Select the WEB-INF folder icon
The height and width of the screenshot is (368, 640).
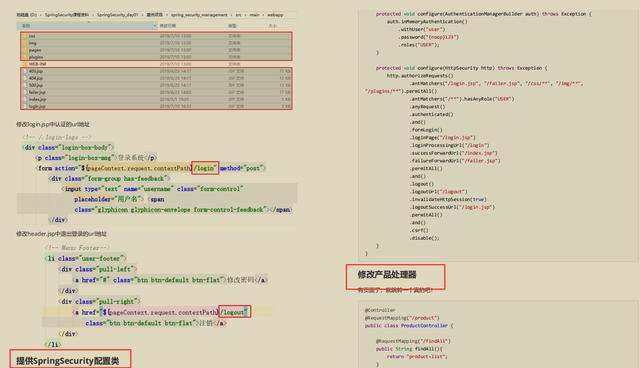(25, 64)
